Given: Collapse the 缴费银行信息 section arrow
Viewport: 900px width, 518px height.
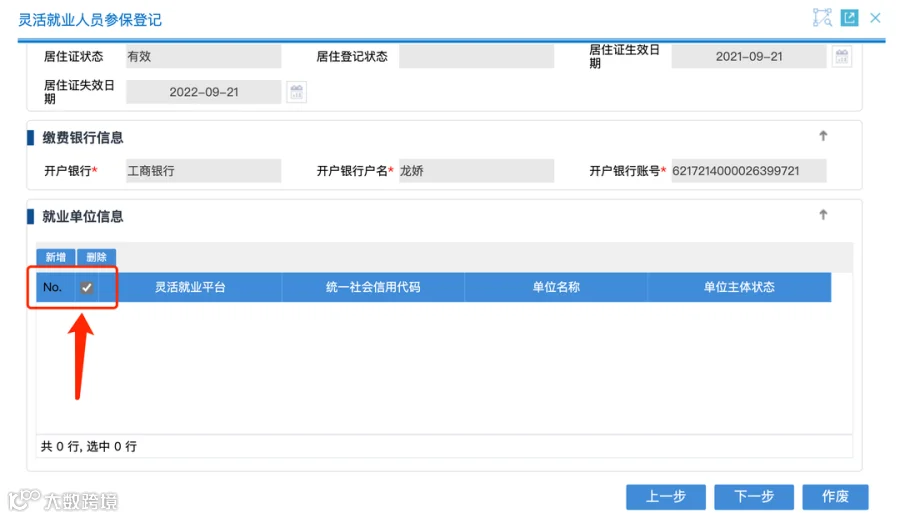Looking at the screenshot, I should [823, 136].
